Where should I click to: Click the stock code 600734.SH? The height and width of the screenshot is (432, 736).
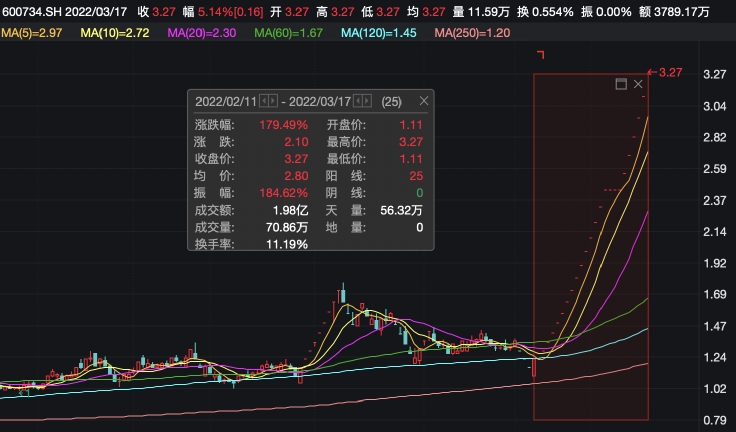32,12
